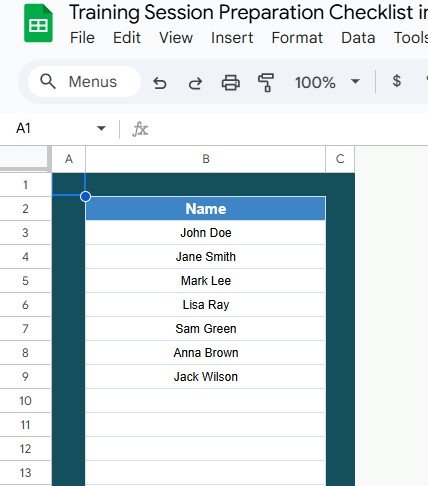Open the Insert menu
The image size is (428, 486).
(x=232, y=38)
